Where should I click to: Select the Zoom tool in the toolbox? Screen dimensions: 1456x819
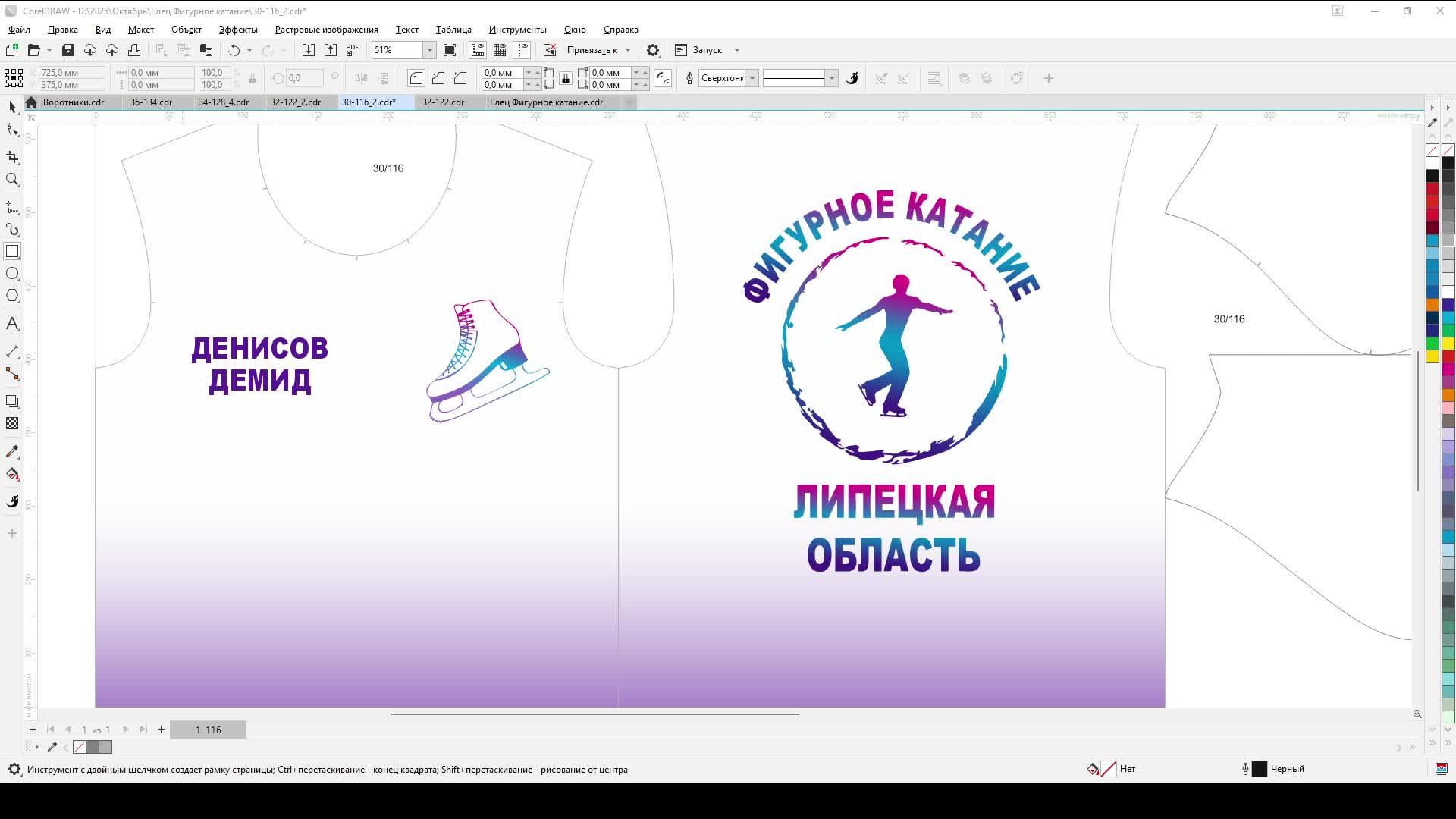pos(12,180)
